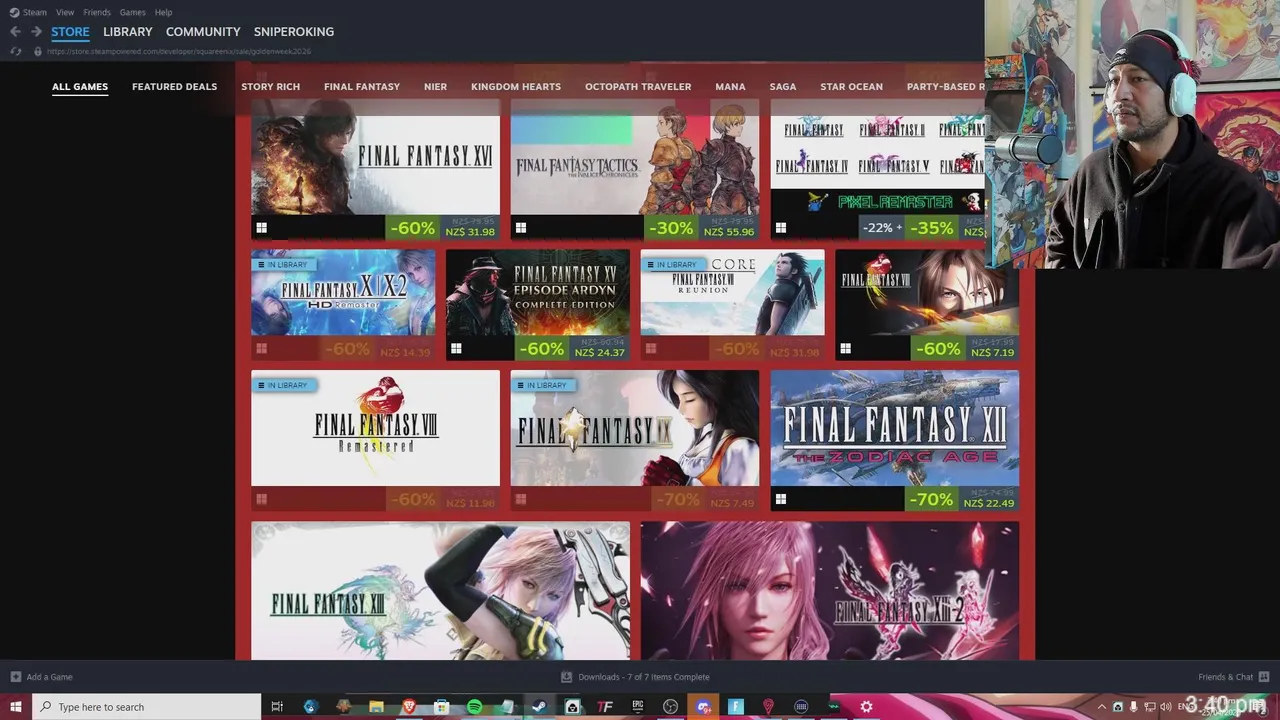The image size is (1280, 720).
Task: Click the Type here to search box
Action: [x=147, y=707]
